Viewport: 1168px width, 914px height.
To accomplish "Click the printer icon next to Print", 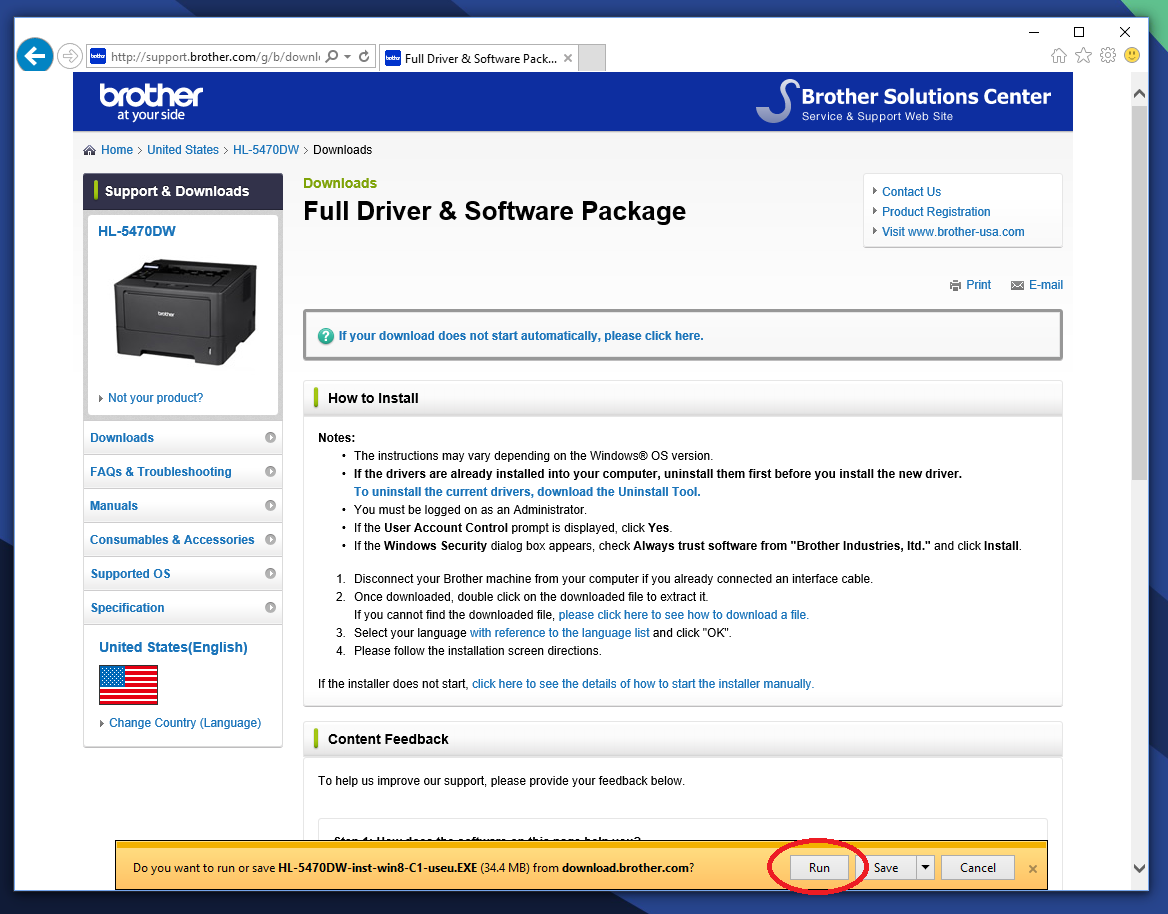I will 955,285.
